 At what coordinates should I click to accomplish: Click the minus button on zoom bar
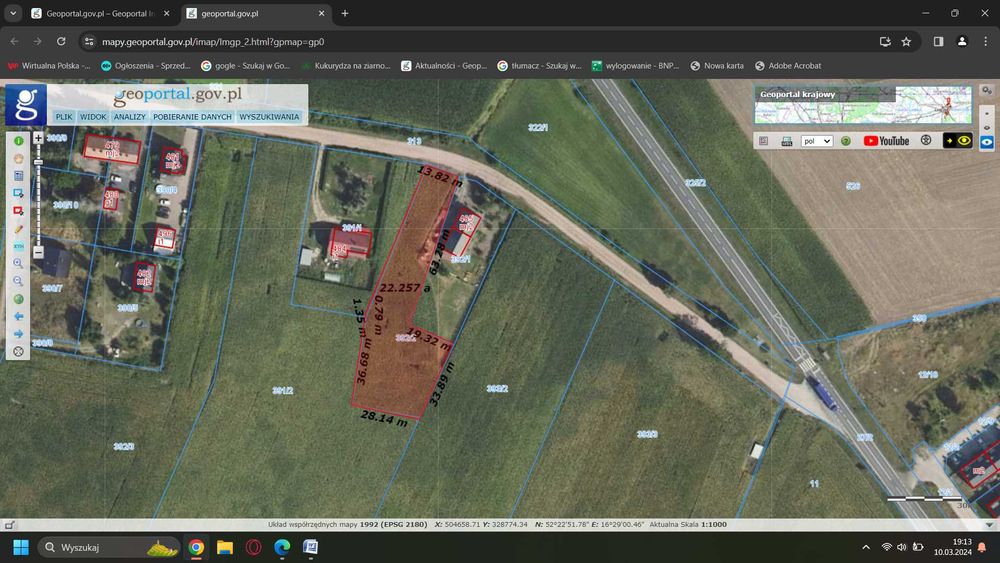[38, 252]
